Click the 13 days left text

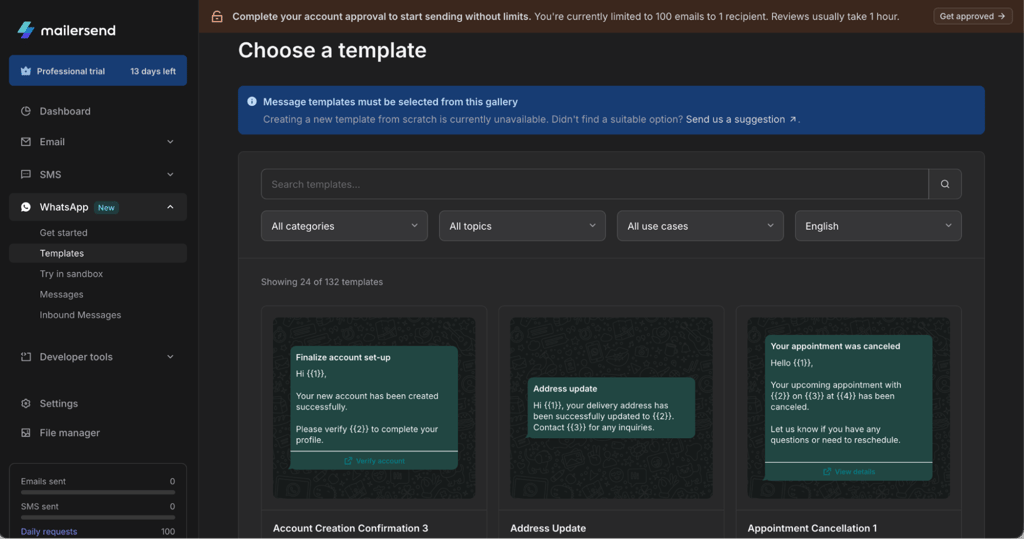(153, 71)
